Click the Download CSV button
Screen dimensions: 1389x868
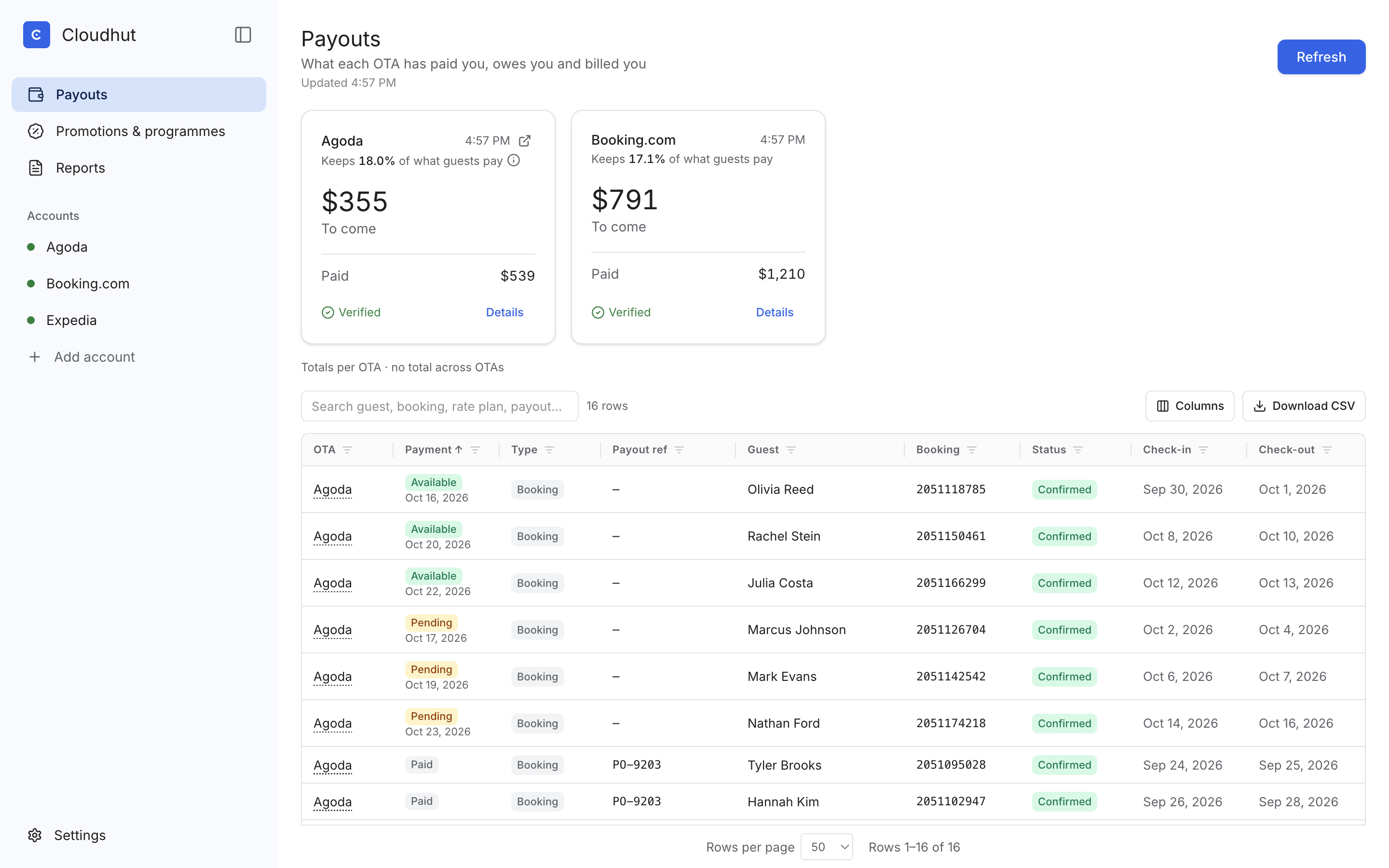1304,406
